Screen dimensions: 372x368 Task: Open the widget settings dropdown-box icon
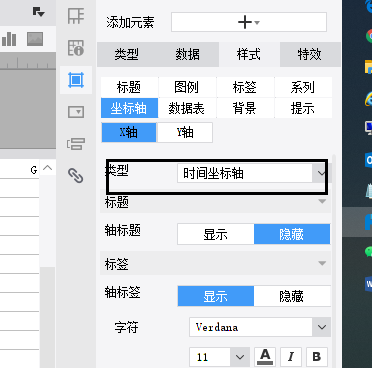[x=76, y=112]
